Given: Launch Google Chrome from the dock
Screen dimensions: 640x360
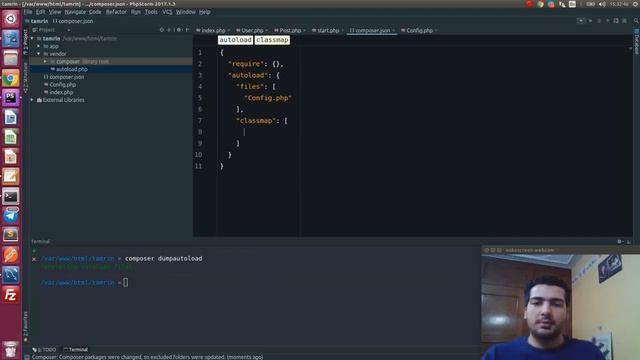Looking at the screenshot, I should pyautogui.click(x=11, y=78).
